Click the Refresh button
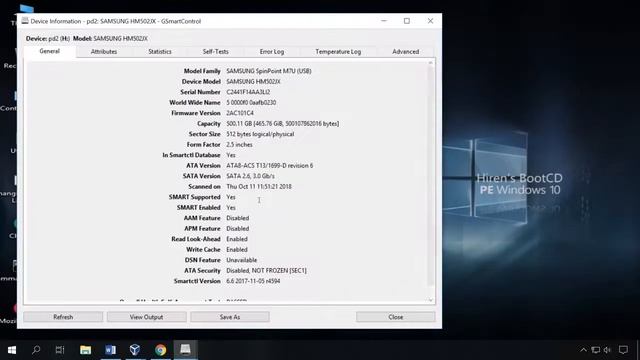The image size is (640, 360). click(x=63, y=317)
